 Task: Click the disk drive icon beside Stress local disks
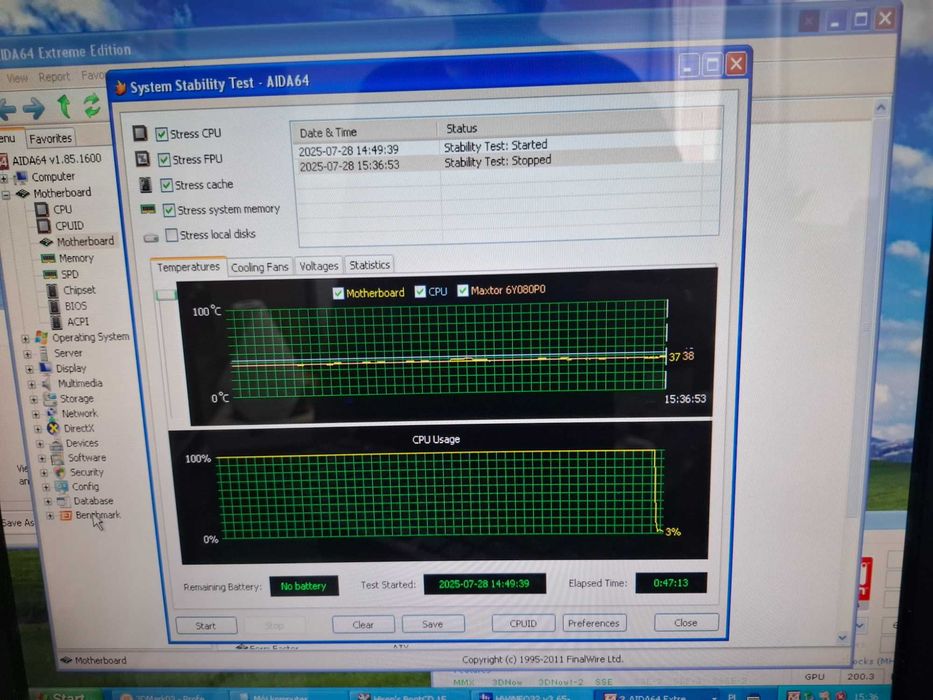151,238
